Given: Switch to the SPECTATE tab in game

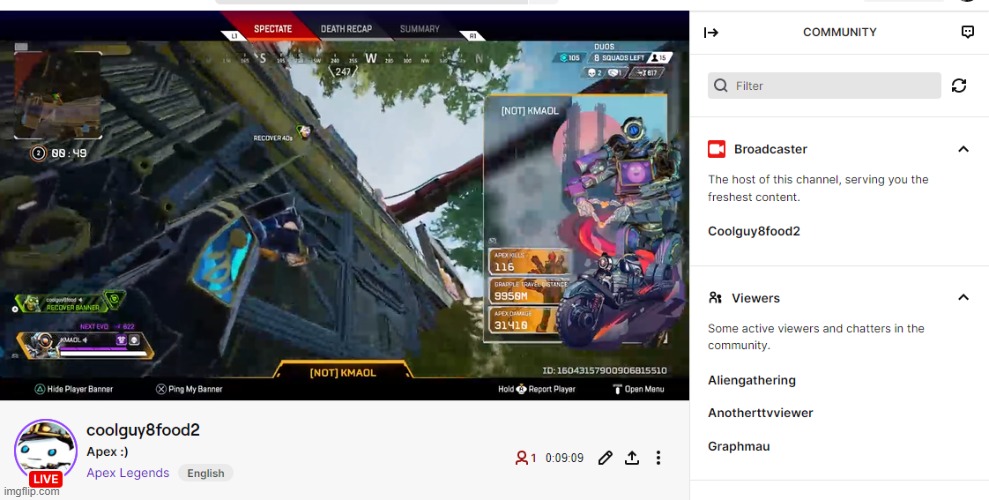Looking at the screenshot, I should 272,29.
